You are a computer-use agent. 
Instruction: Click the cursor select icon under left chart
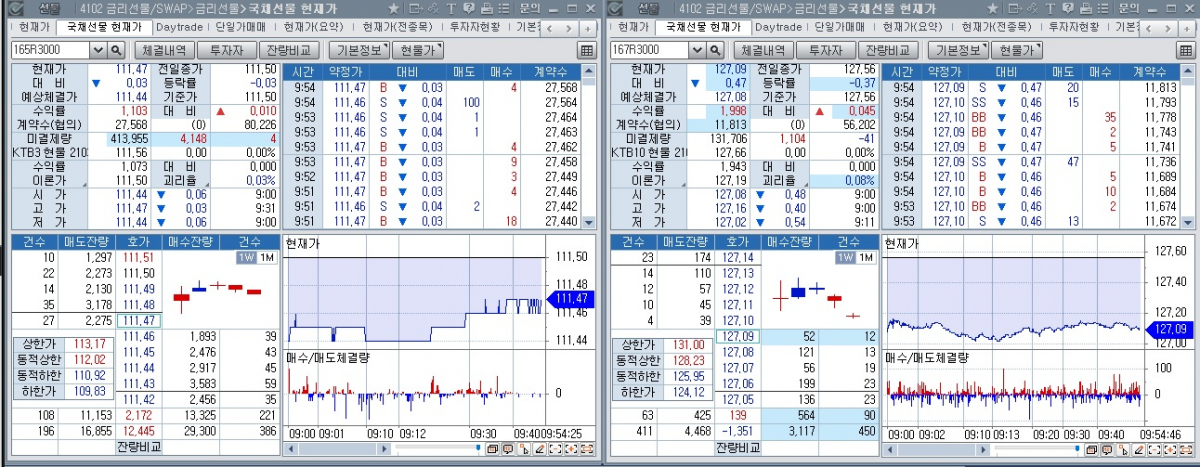523,449
